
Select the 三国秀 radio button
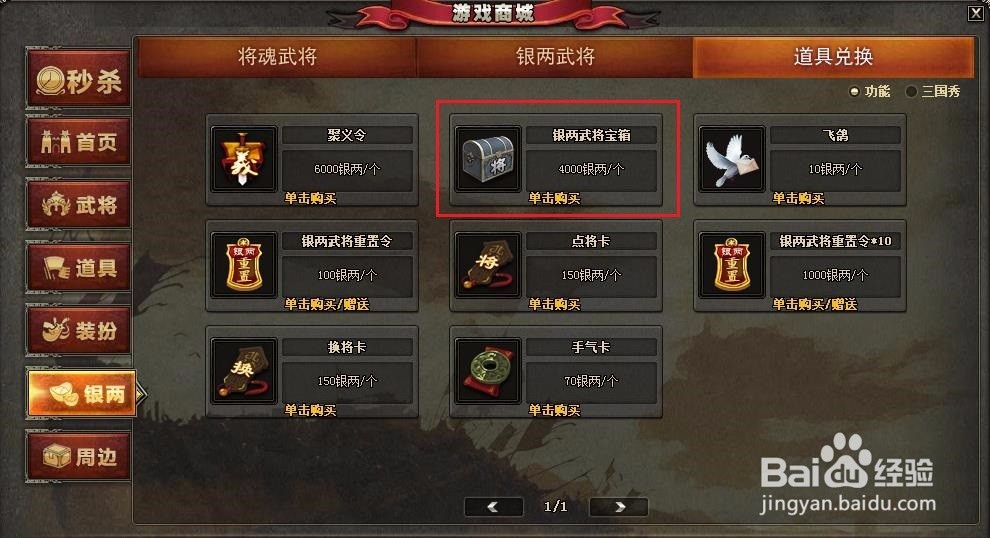point(911,92)
